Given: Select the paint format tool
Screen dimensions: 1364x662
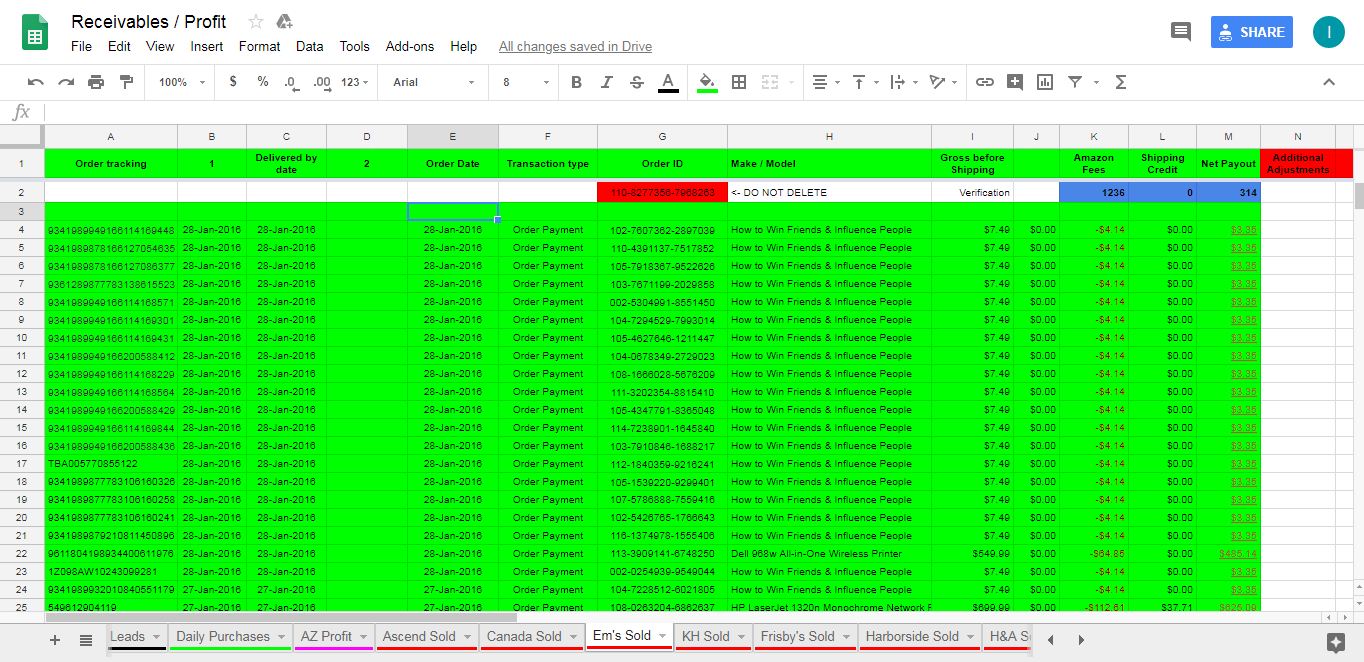Looking at the screenshot, I should pyautogui.click(x=126, y=82).
